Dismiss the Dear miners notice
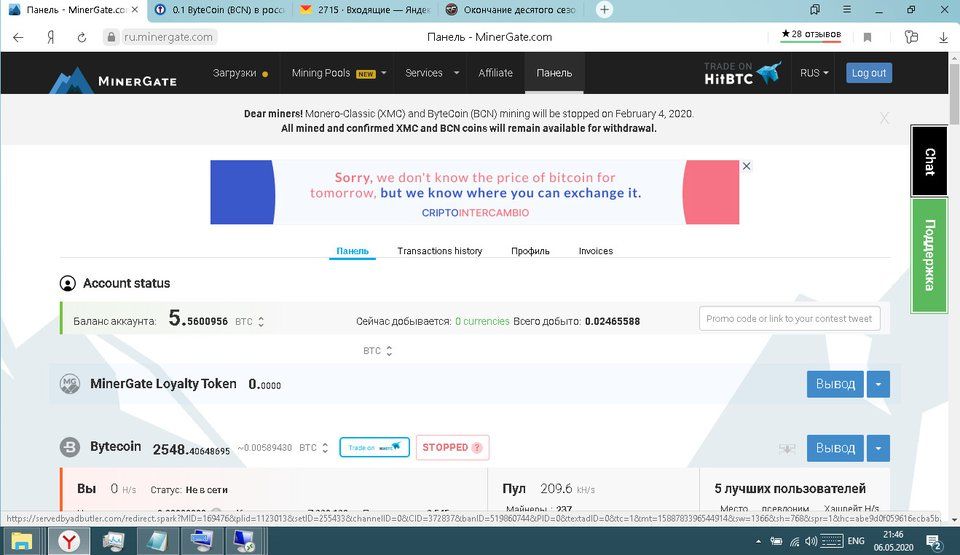Screen dimensions: 960x555 [884, 118]
